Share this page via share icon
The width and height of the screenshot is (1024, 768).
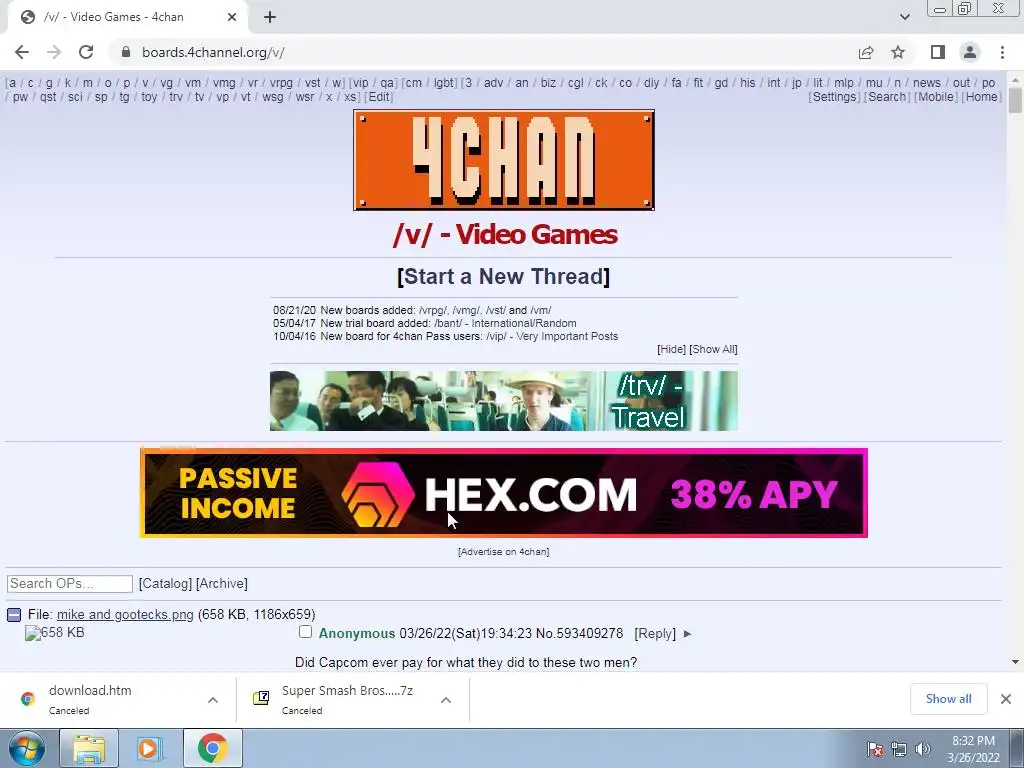click(x=866, y=52)
